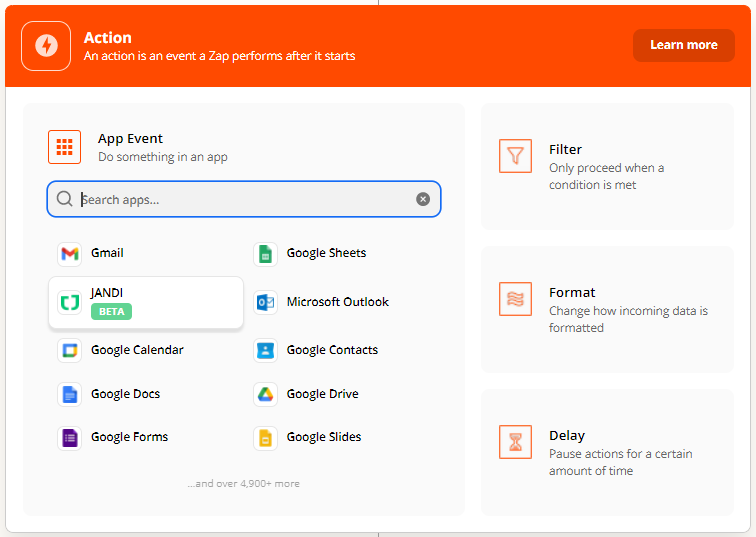Click the Gmail app icon
The image size is (756, 537).
(x=69, y=254)
